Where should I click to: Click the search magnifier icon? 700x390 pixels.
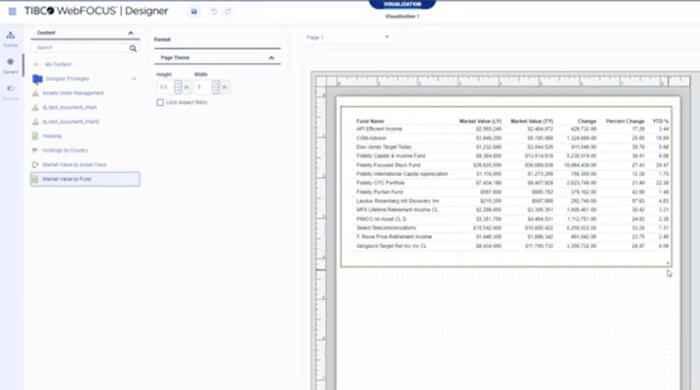pos(133,48)
